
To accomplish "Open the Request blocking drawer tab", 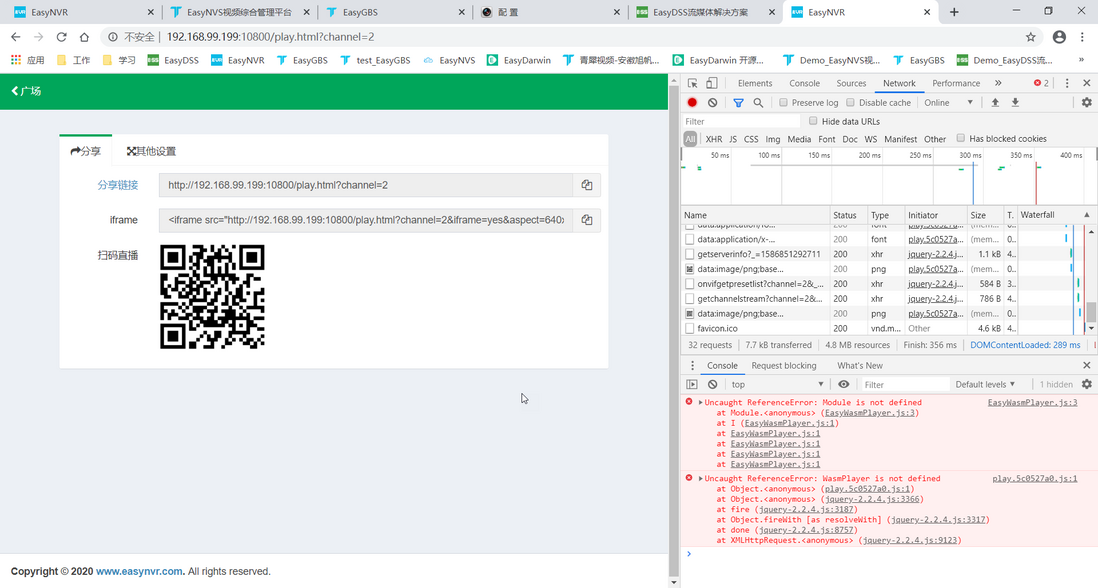I will [784, 365].
